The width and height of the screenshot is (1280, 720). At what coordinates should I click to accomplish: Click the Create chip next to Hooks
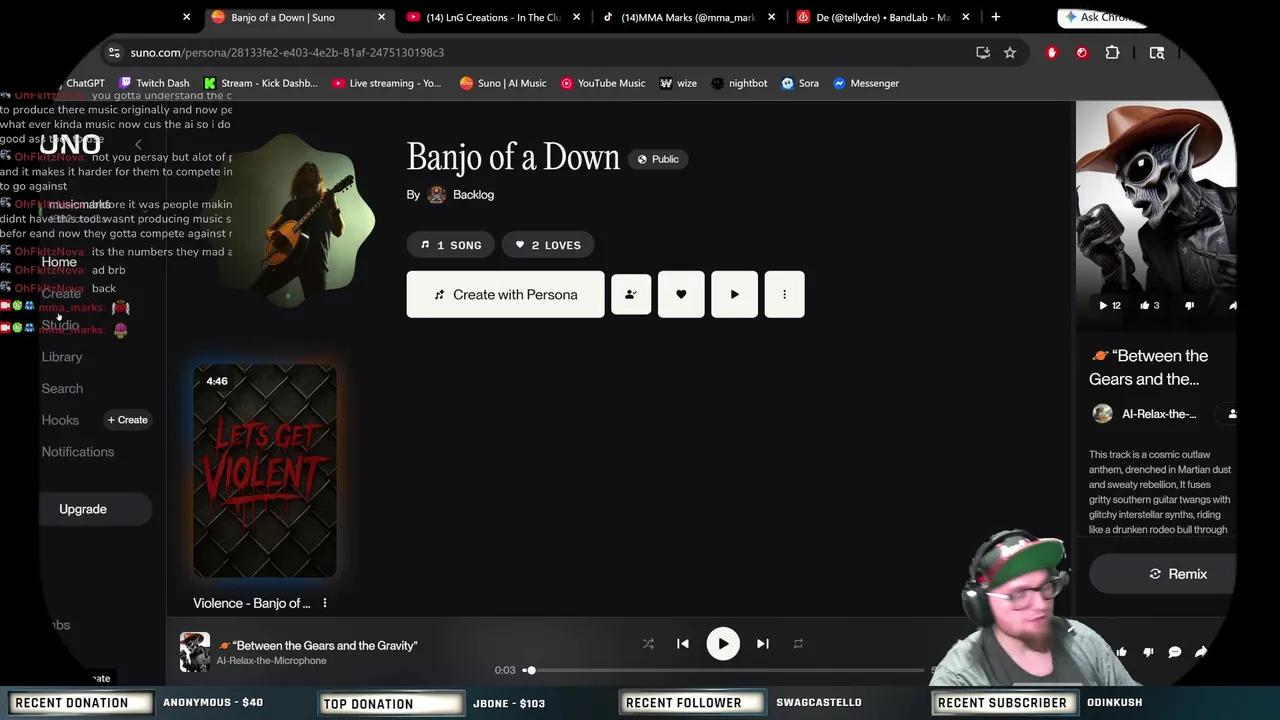pos(127,420)
